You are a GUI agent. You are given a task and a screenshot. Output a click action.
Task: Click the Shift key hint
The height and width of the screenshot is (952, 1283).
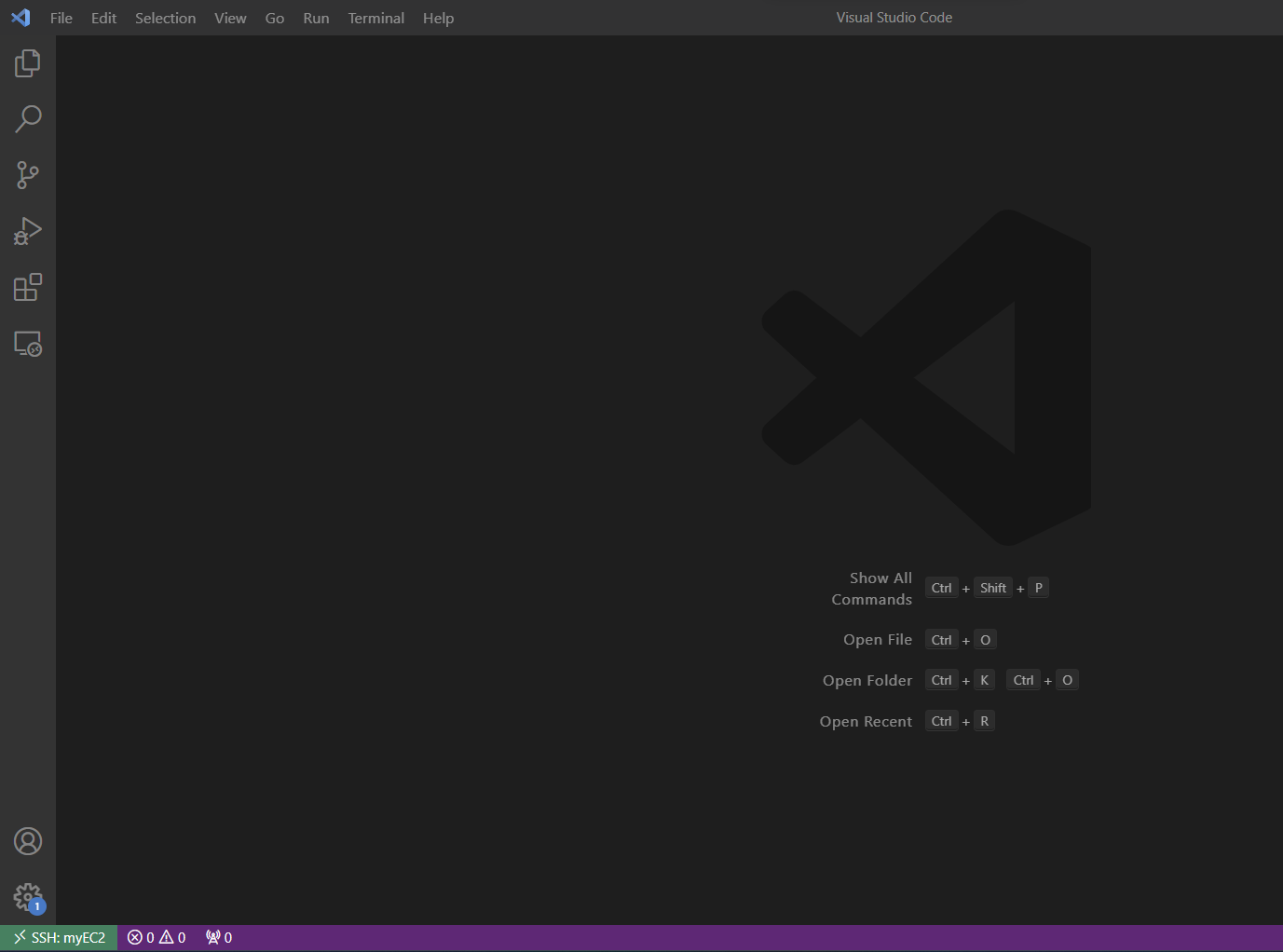point(993,588)
